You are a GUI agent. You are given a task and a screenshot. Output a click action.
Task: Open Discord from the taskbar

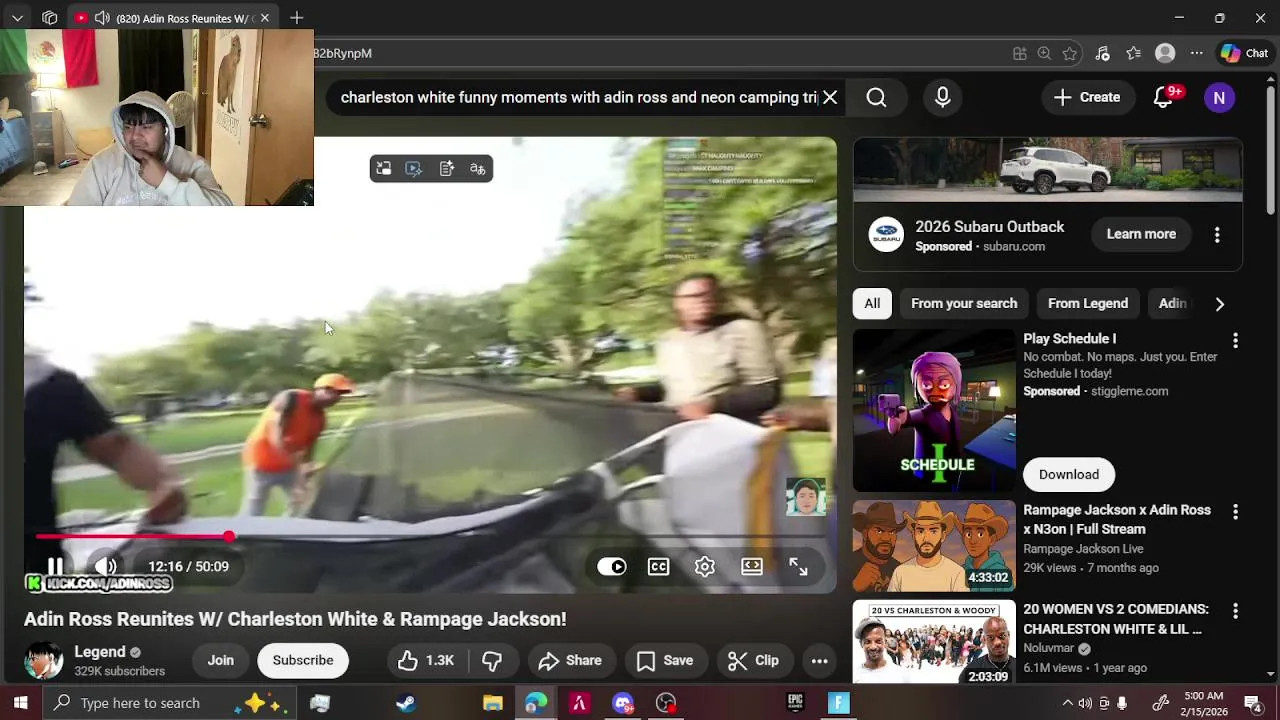coord(622,703)
